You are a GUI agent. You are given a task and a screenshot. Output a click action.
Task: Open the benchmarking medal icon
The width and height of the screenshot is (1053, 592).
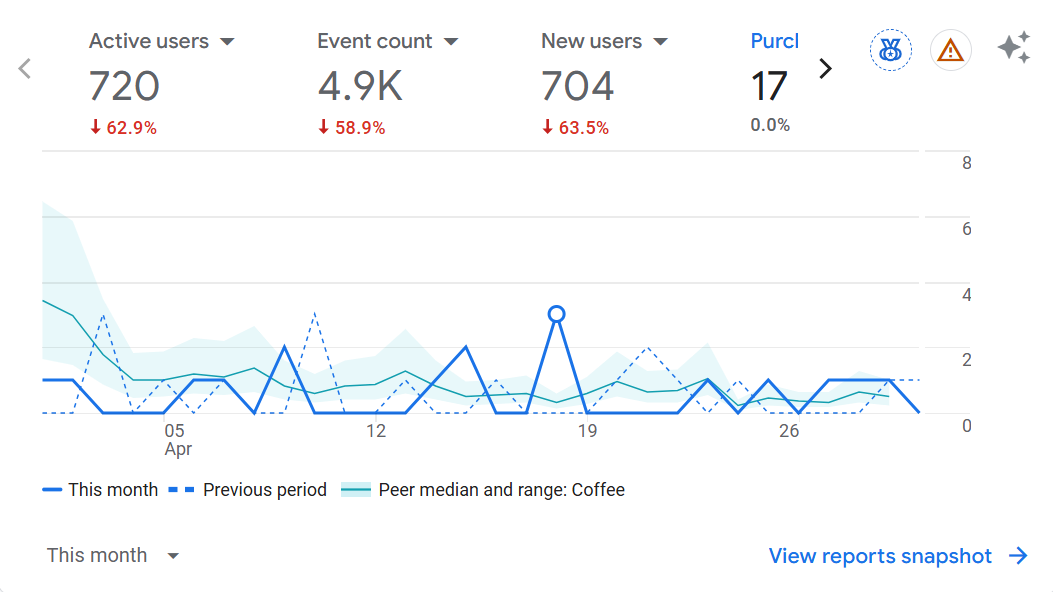890,50
